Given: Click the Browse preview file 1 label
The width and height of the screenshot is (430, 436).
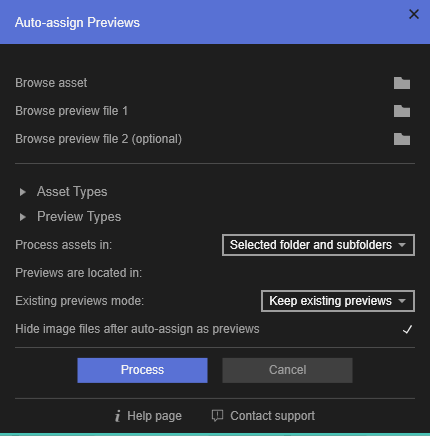Looking at the screenshot, I should click(71, 111).
